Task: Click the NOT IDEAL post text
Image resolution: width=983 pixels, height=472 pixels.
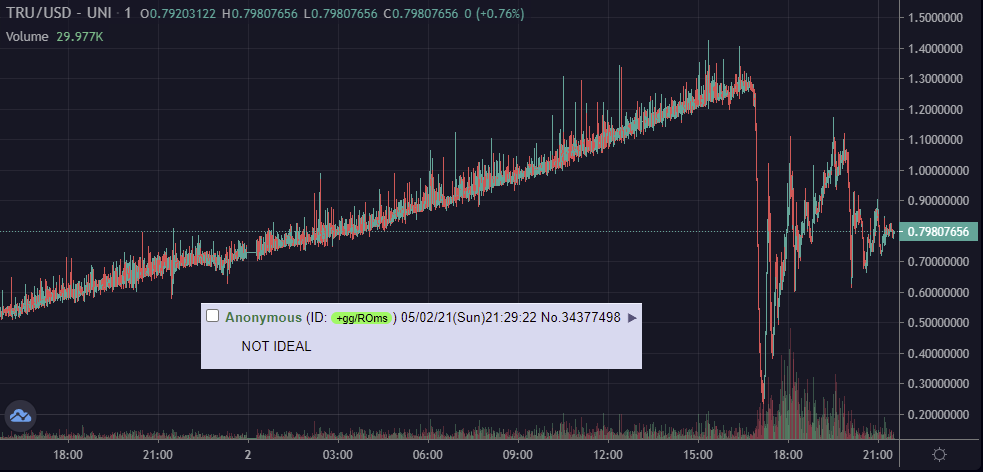Action: coord(276,347)
